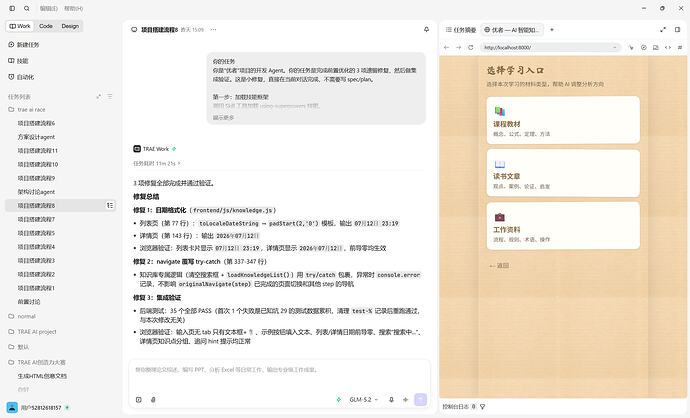Click 新建任务 to start a new task
This screenshot has width=690, height=418.
[24, 44]
